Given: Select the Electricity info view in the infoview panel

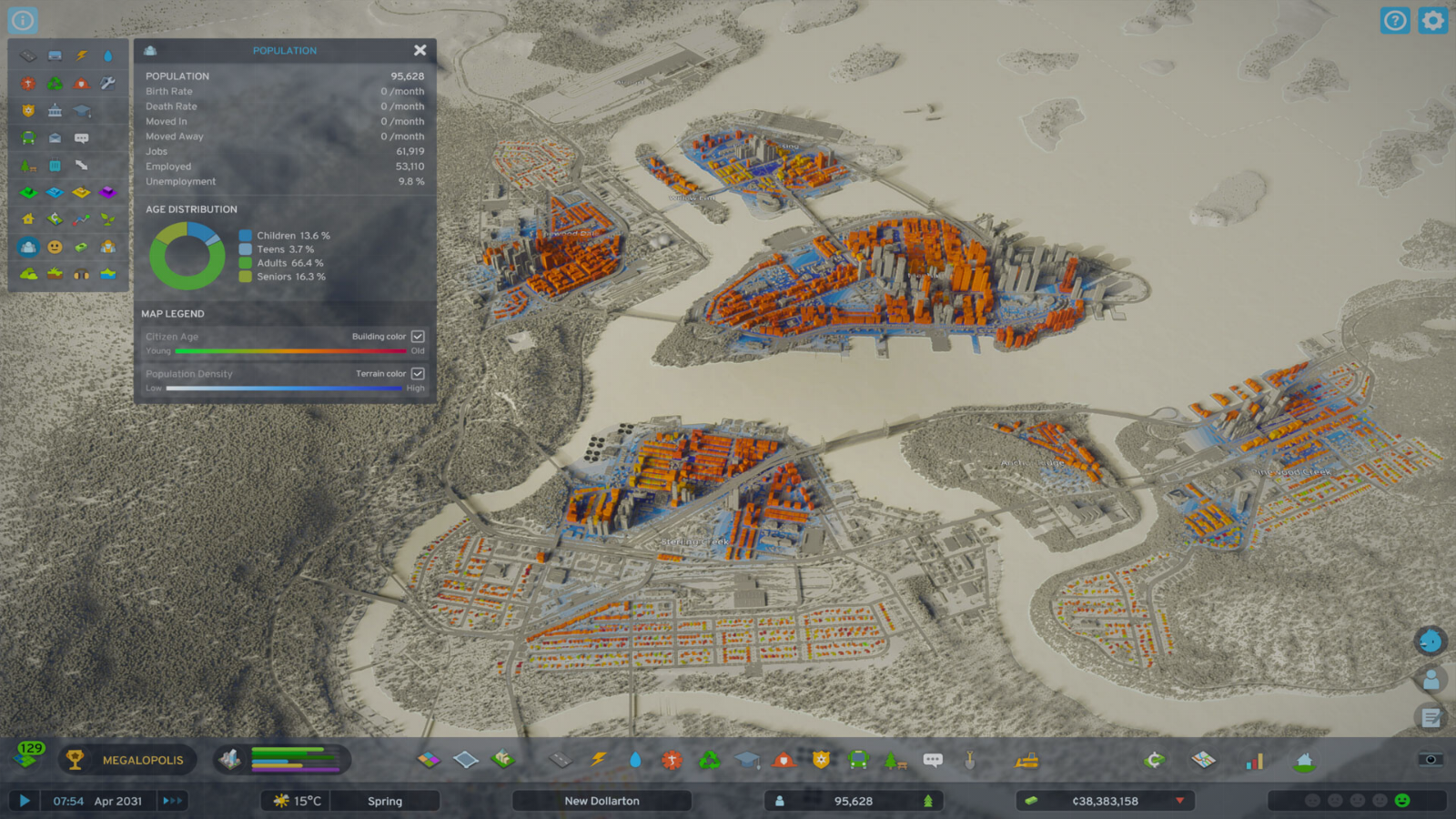Looking at the screenshot, I should pyautogui.click(x=82, y=56).
